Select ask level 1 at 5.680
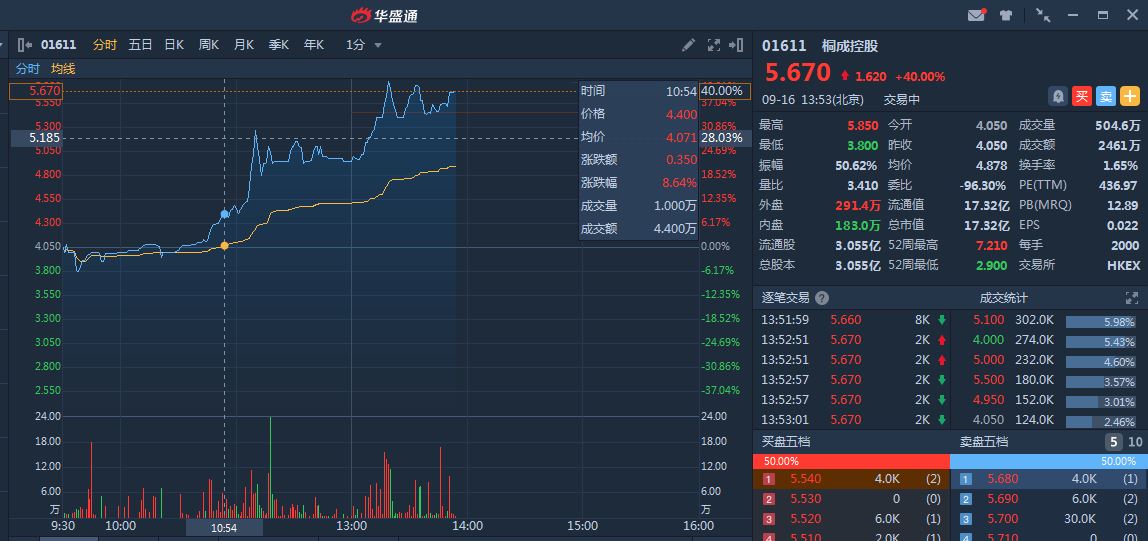The height and width of the screenshot is (541, 1148). (1049, 479)
